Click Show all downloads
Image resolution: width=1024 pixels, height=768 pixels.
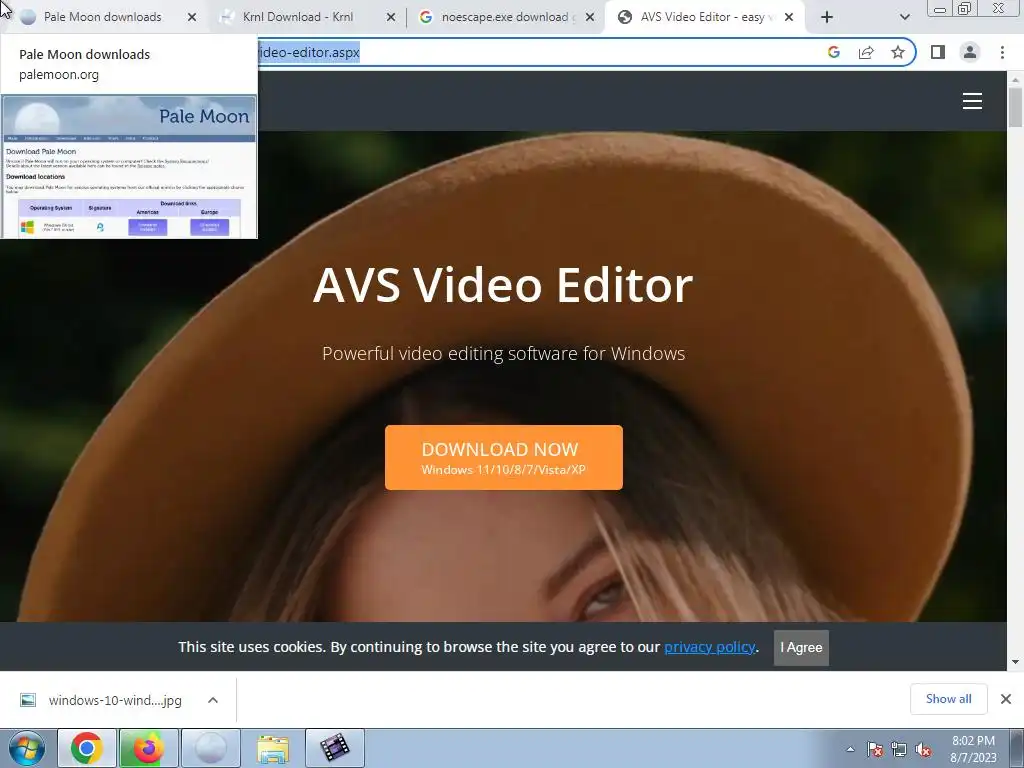point(948,699)
